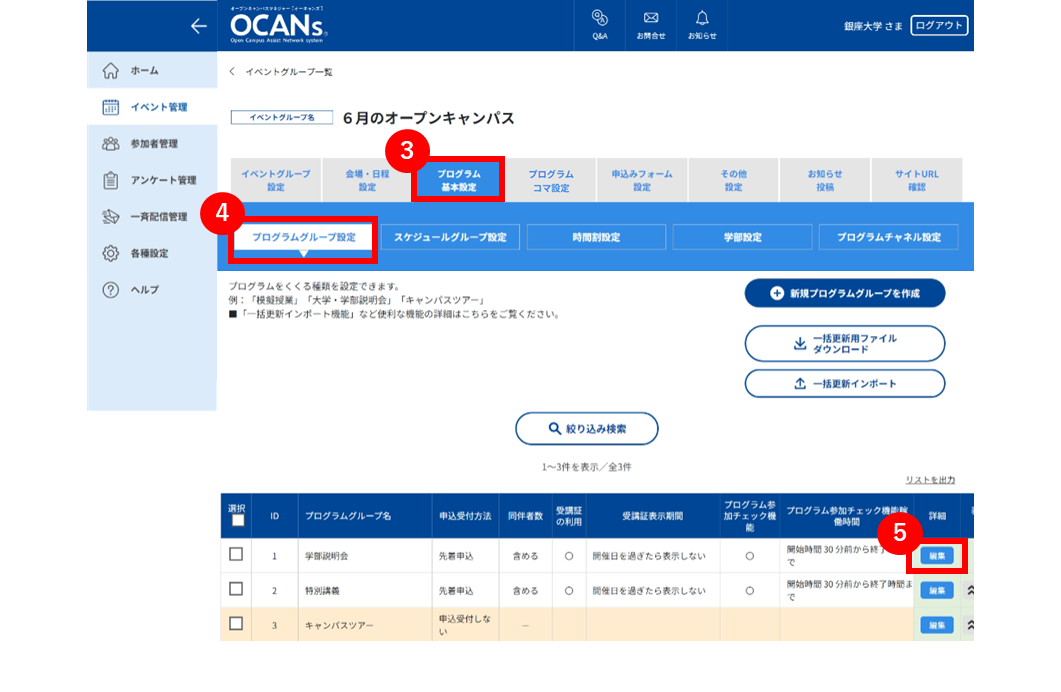Click 編集 button for 学部説明会
Screen dimensions: 1061x692
[936, 555]
